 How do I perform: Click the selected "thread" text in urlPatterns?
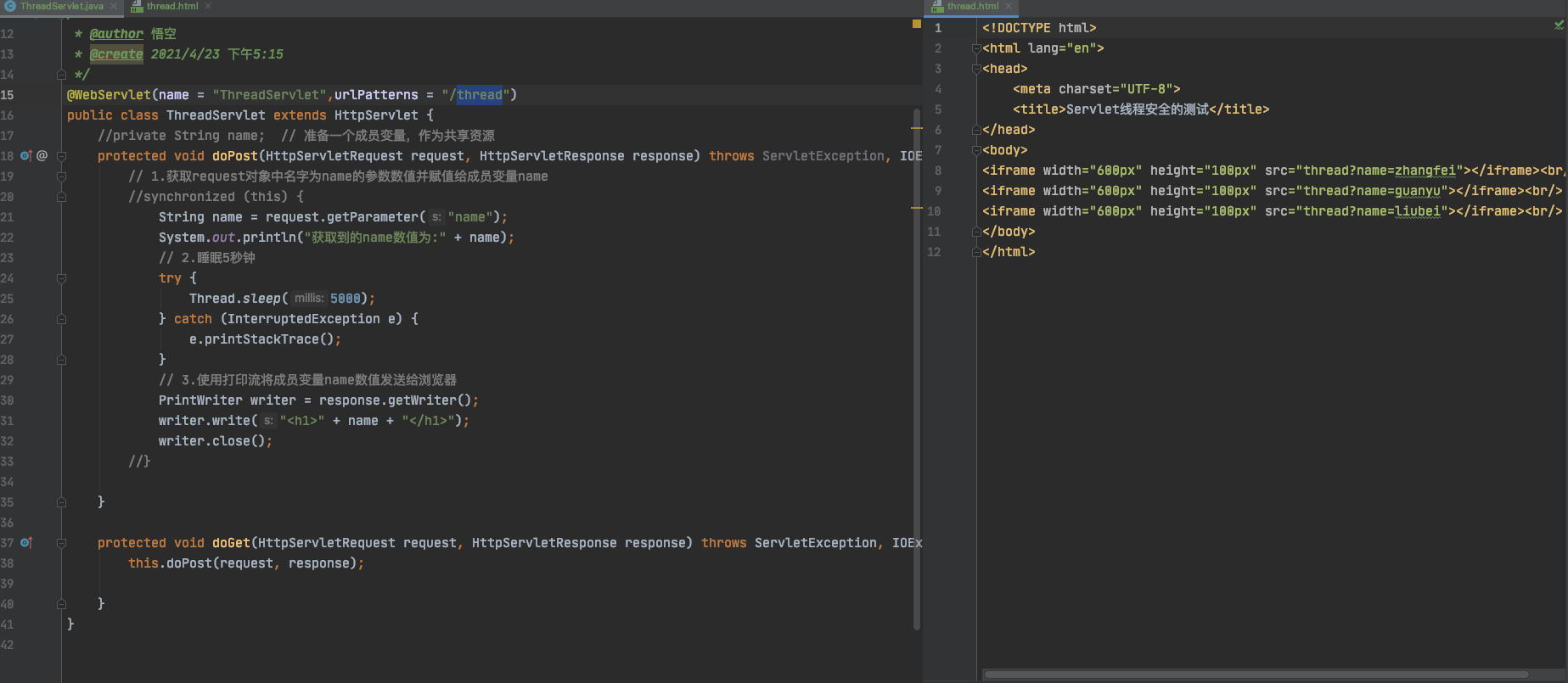480,95
